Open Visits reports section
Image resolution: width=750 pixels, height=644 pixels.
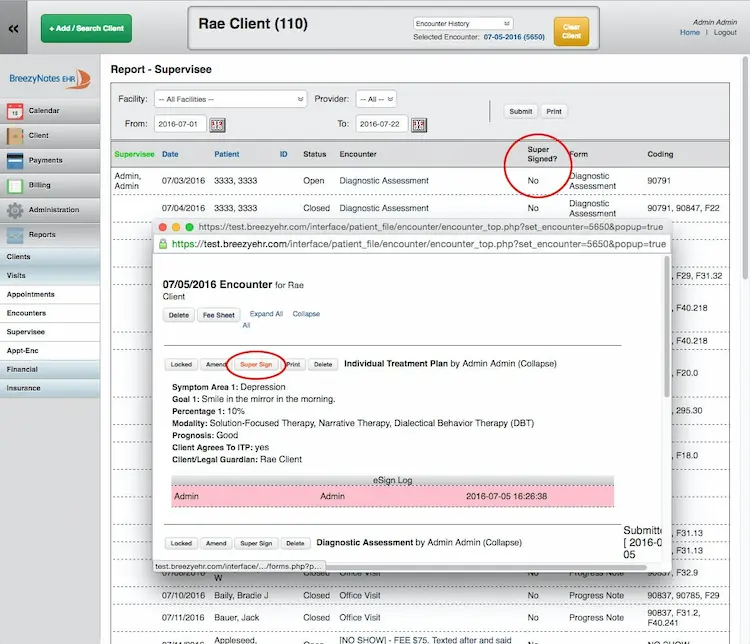pyautogui.click(x=50, y=276)
